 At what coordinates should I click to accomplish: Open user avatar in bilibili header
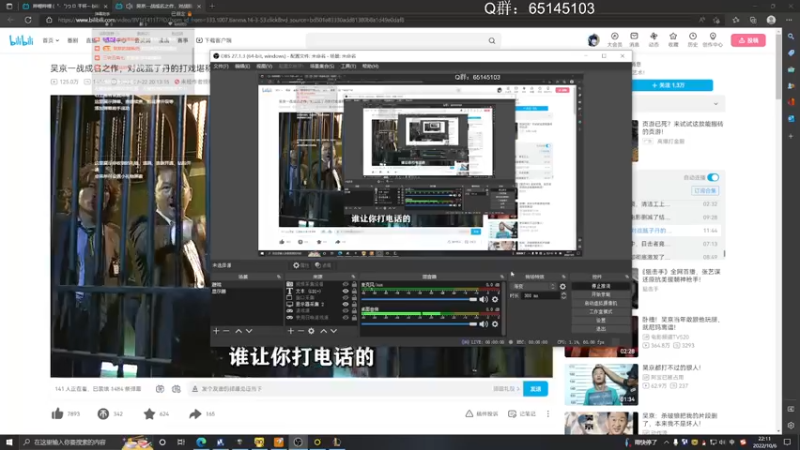tap(593, 40)
